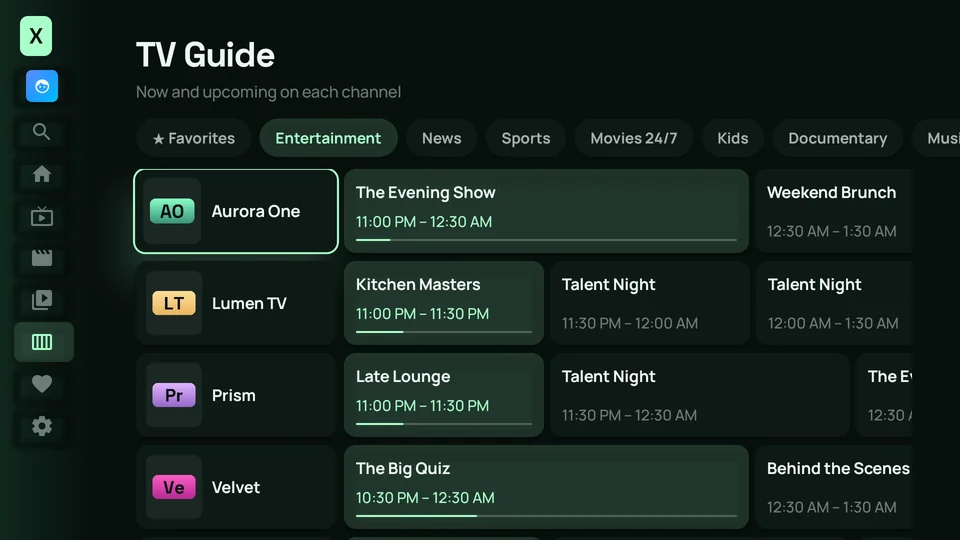The width and height of the screenshot is (960, 540).
Task: Open the Kitchen Masters program card
Action: (x=444, y=303)
